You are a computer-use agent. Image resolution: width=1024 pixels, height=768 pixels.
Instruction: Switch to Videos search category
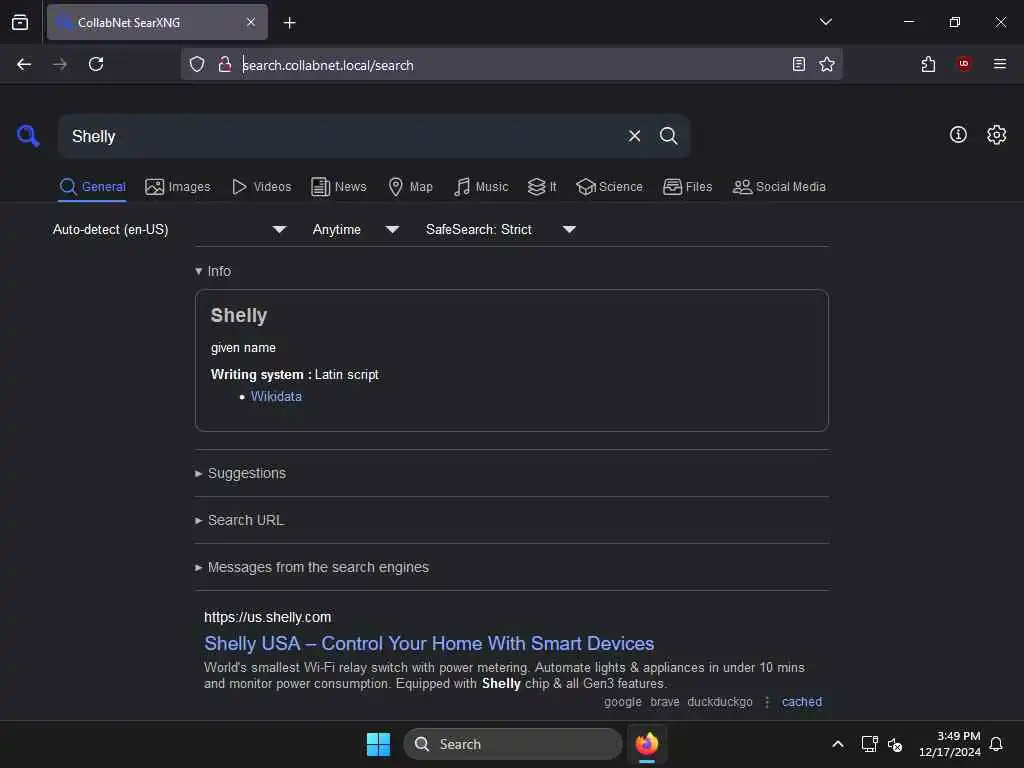(261, 187)
